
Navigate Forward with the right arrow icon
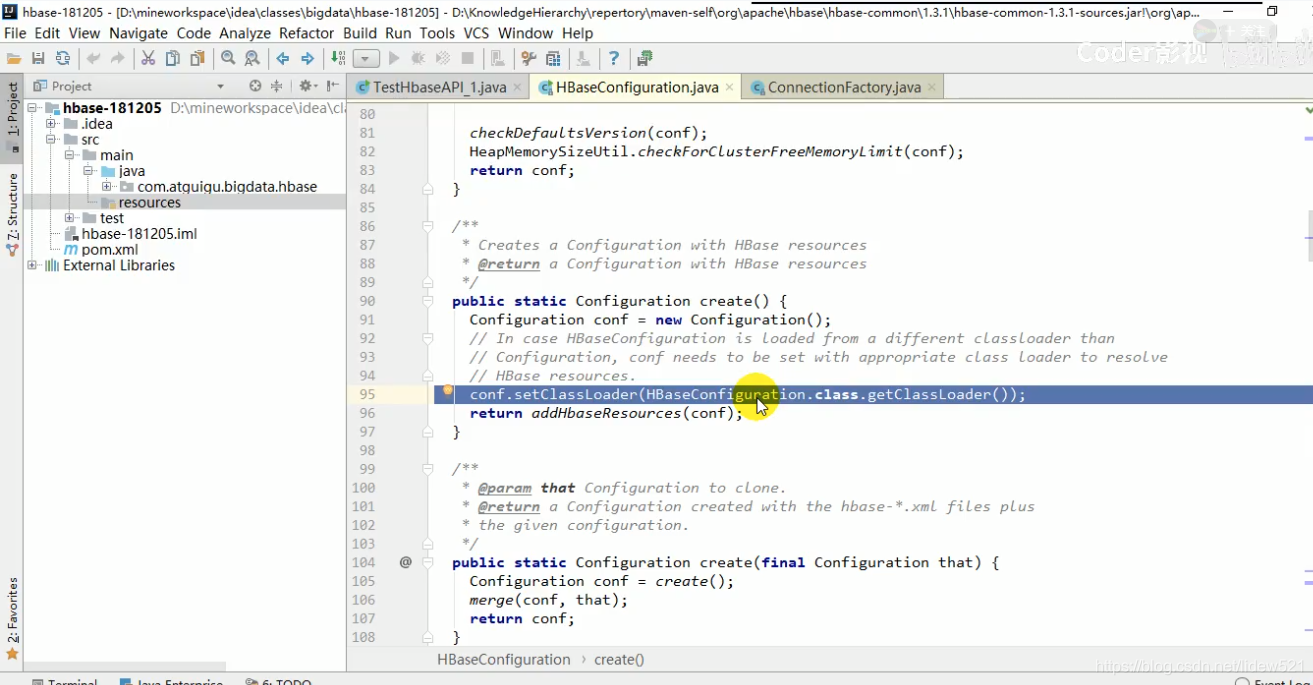click(x=308, y=59)
